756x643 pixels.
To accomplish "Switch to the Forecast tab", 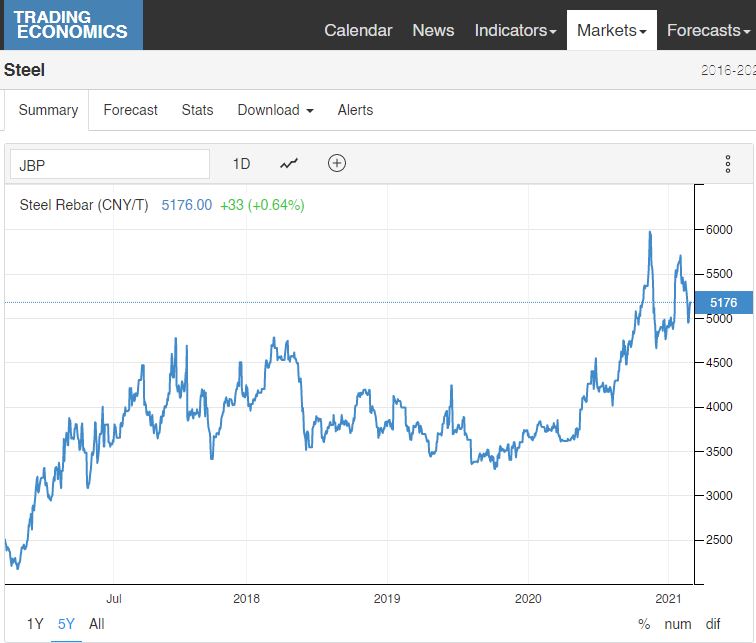I will 130,110.
